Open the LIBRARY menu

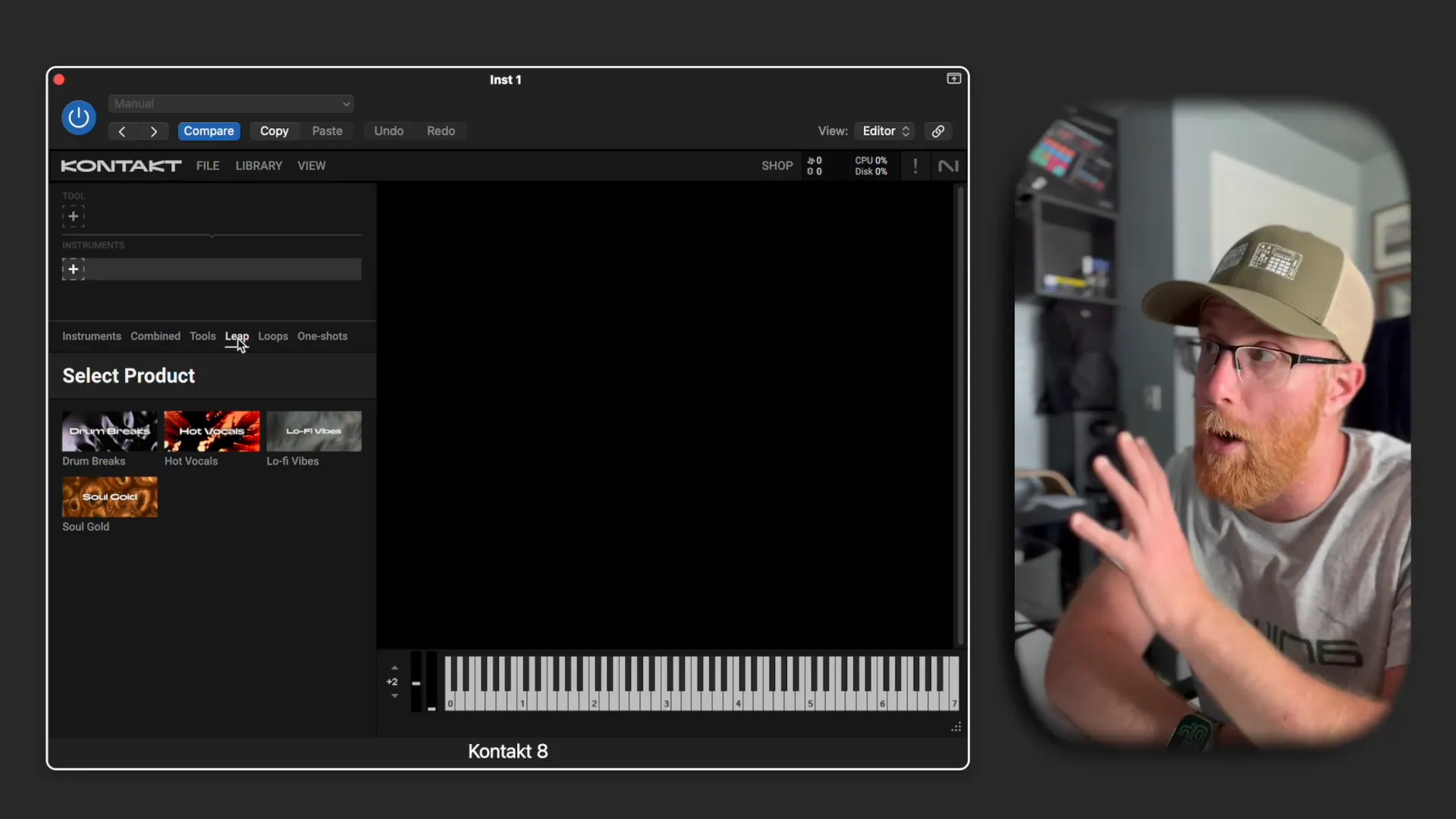(x=259, y=166)
